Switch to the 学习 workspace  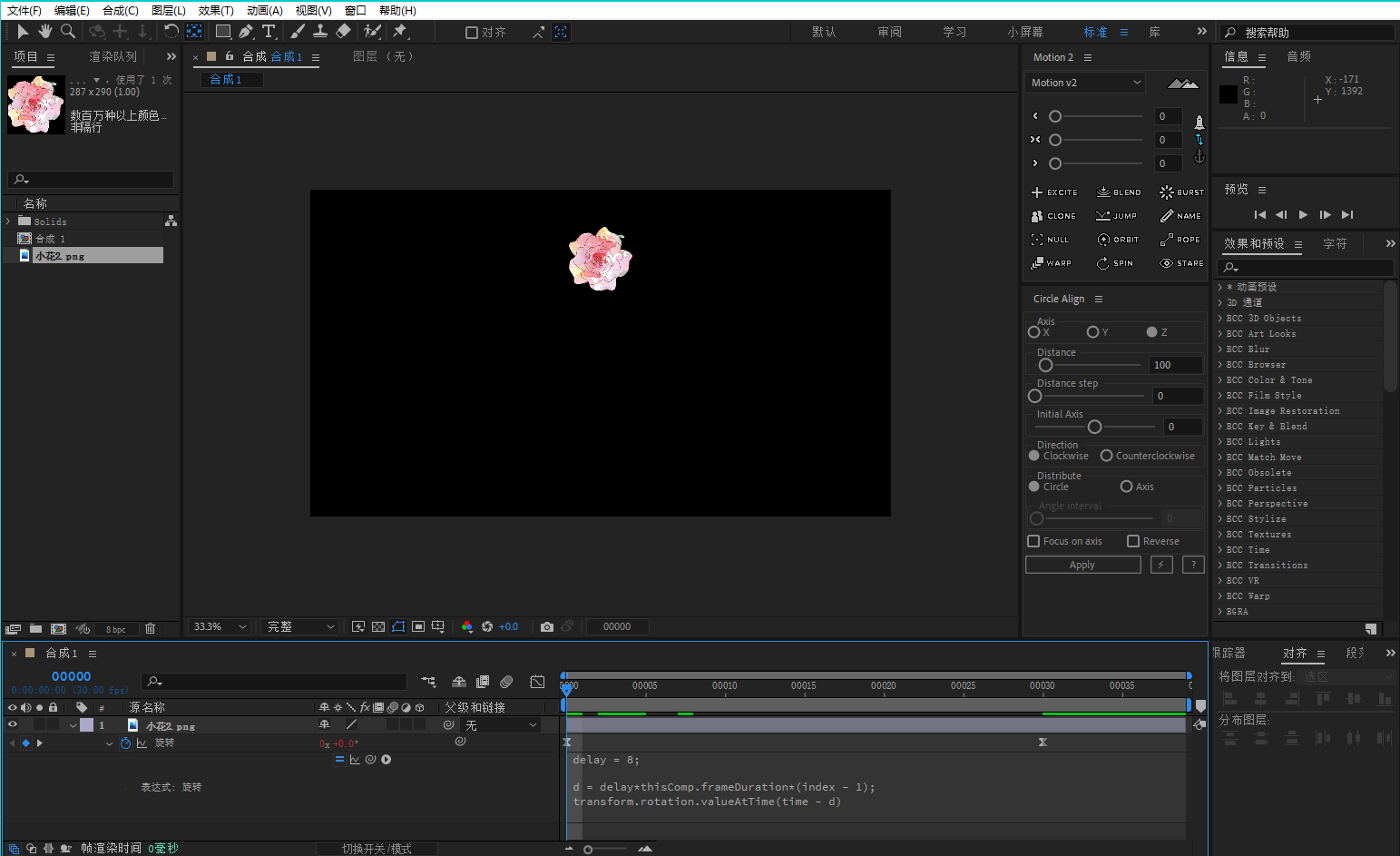(x=955, y=32)
